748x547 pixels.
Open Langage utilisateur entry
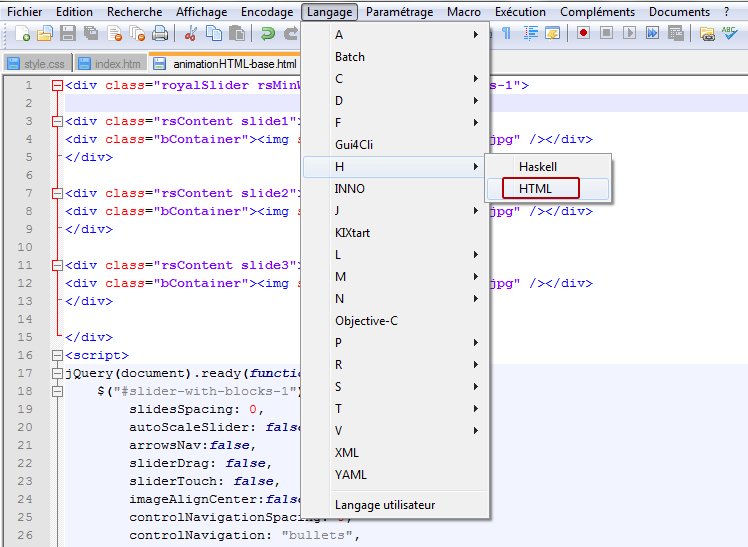pyautogui.click(x=395, y=505)
